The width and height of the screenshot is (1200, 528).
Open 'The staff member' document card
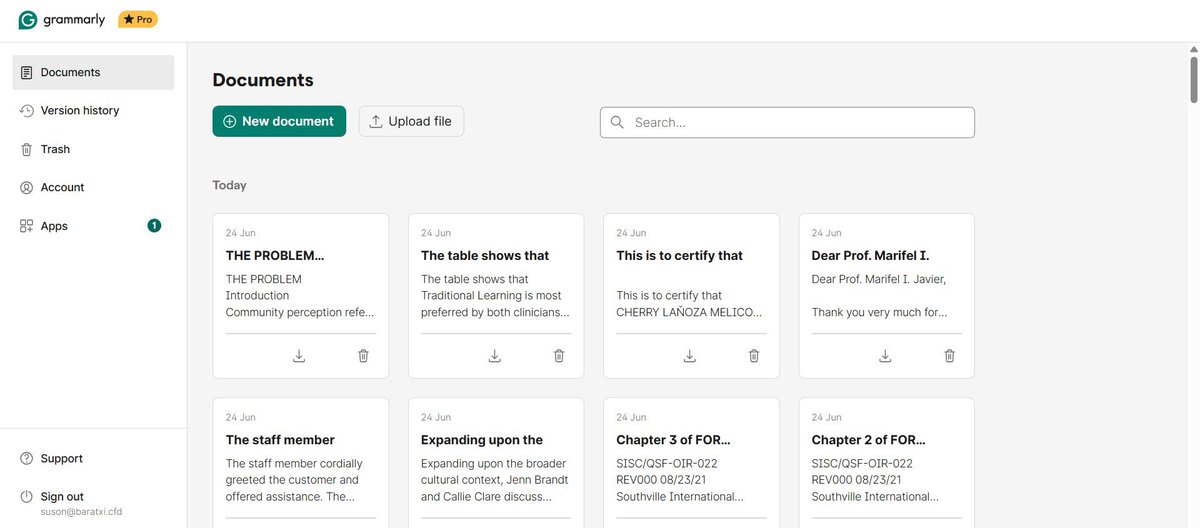(x=301, y=462)
